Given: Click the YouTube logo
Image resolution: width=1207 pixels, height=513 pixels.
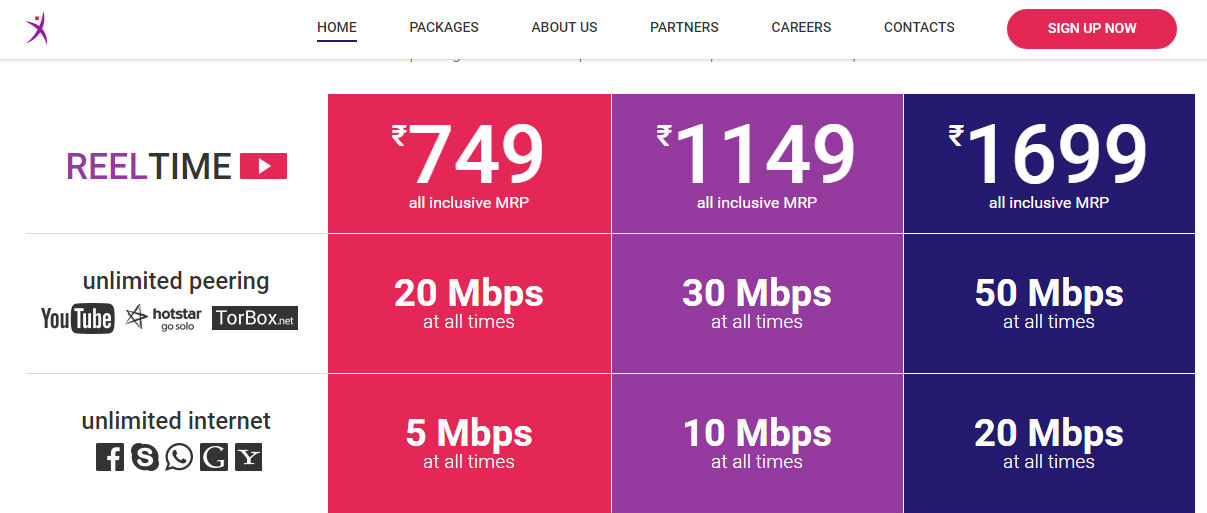Looking at the screenshot, I should coord(77,319).
